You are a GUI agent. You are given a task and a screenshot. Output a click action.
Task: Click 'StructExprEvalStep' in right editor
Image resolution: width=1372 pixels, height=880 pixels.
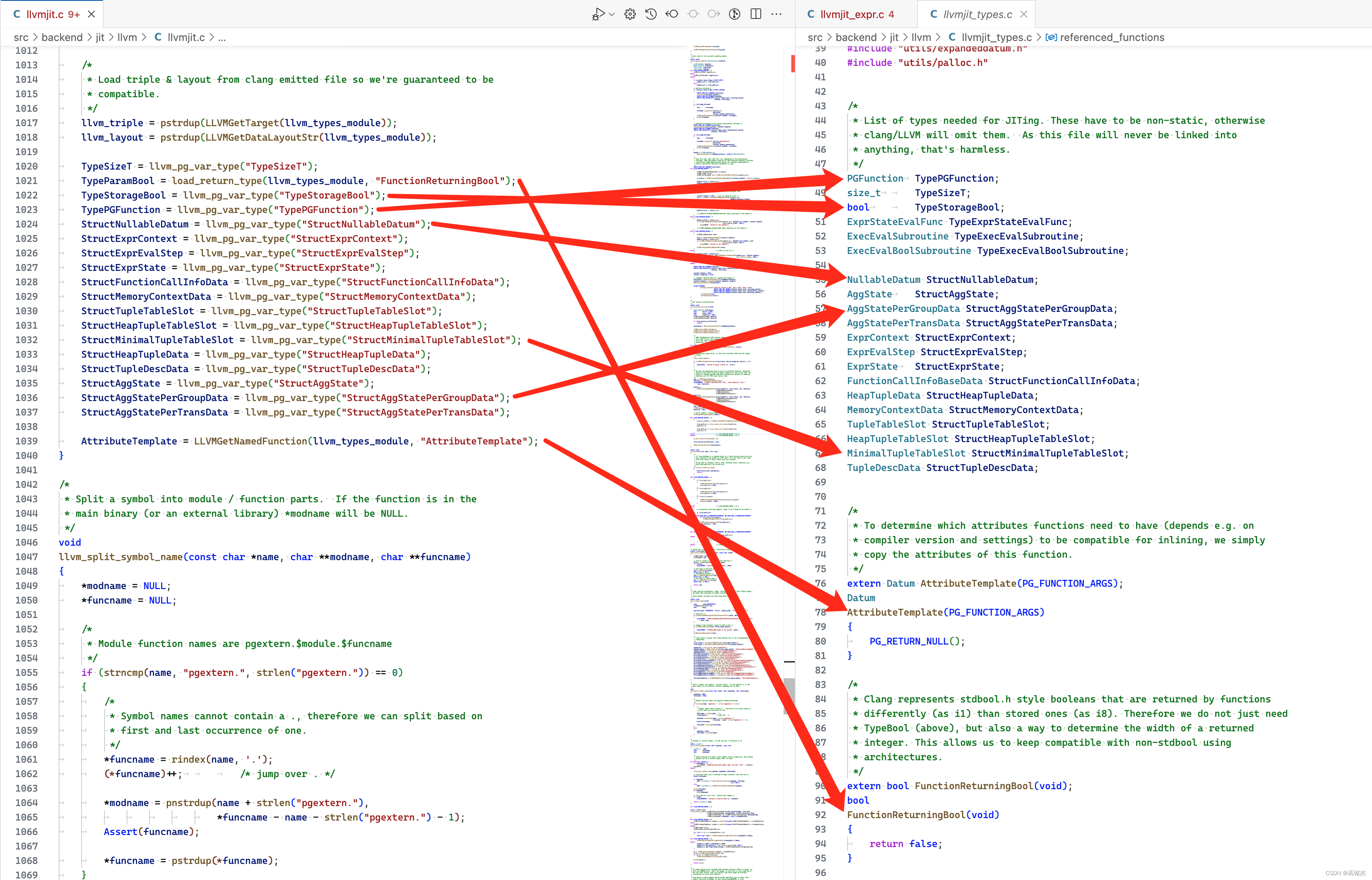(x=971, y=352)
